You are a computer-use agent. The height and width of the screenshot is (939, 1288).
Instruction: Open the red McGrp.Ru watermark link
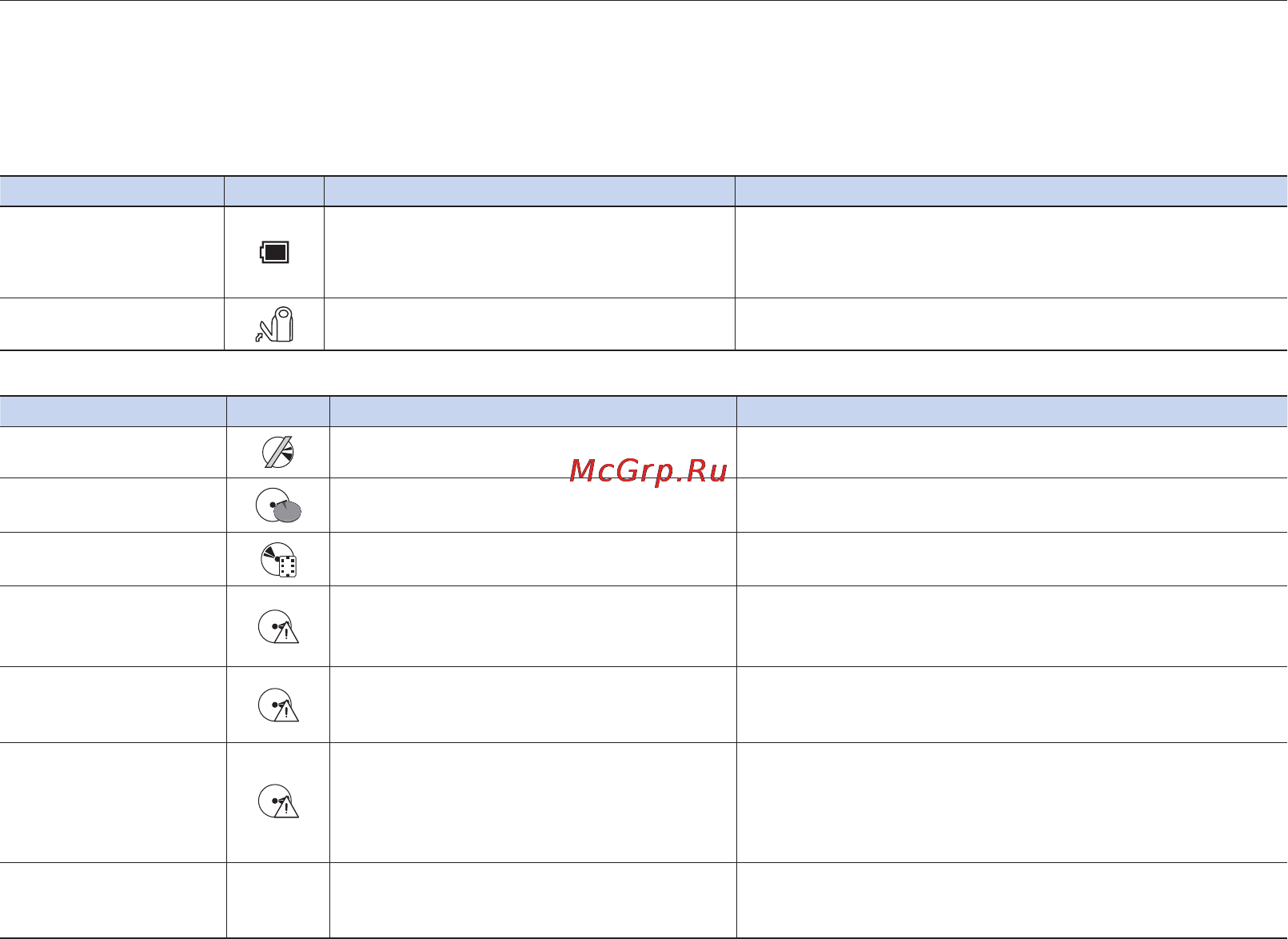pyautogui.click(x=648, y=471)
